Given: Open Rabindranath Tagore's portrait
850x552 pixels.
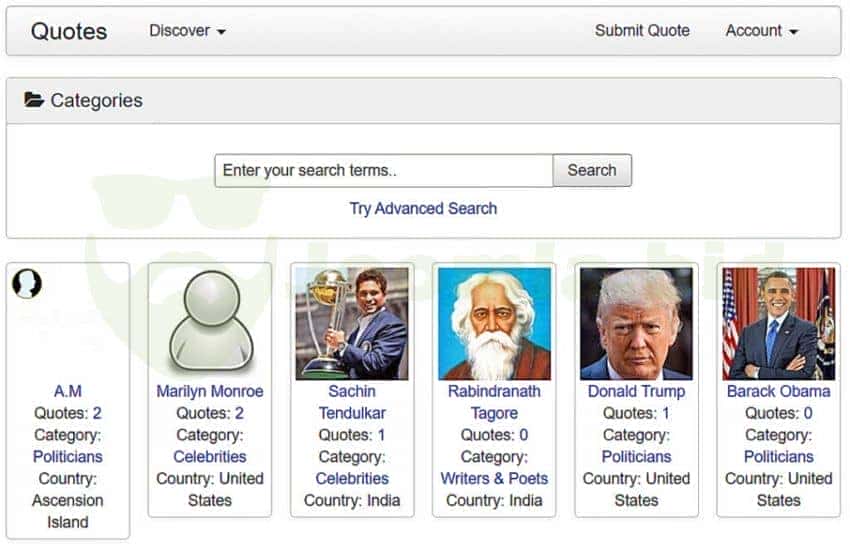Looking at the screenshot, I should [494, 323].
